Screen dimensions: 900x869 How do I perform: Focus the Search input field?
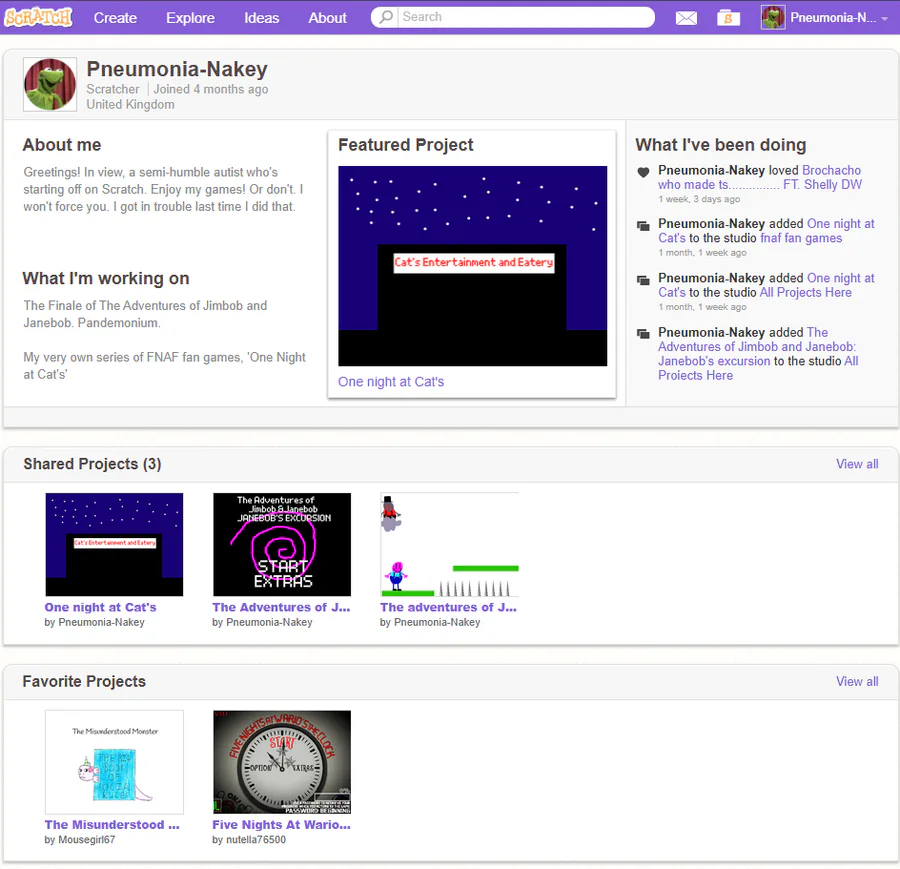click(x=526, y=17)
